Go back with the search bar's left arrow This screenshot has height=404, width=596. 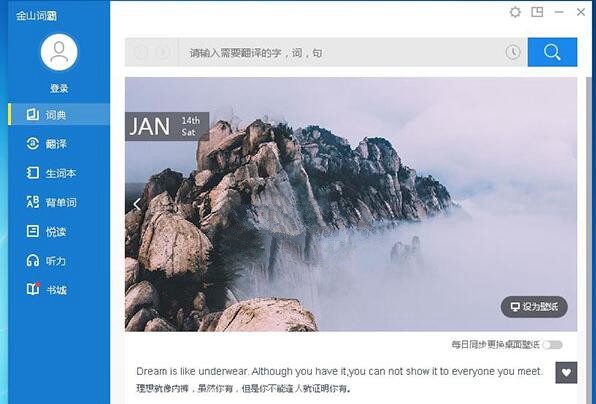[x=139, y=52]
